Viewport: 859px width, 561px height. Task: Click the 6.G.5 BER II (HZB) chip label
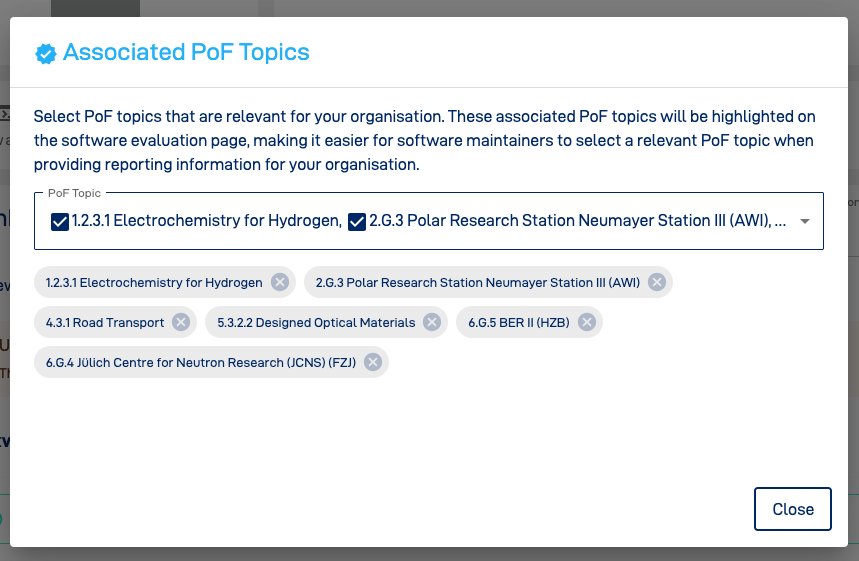(x=519, y=323)
